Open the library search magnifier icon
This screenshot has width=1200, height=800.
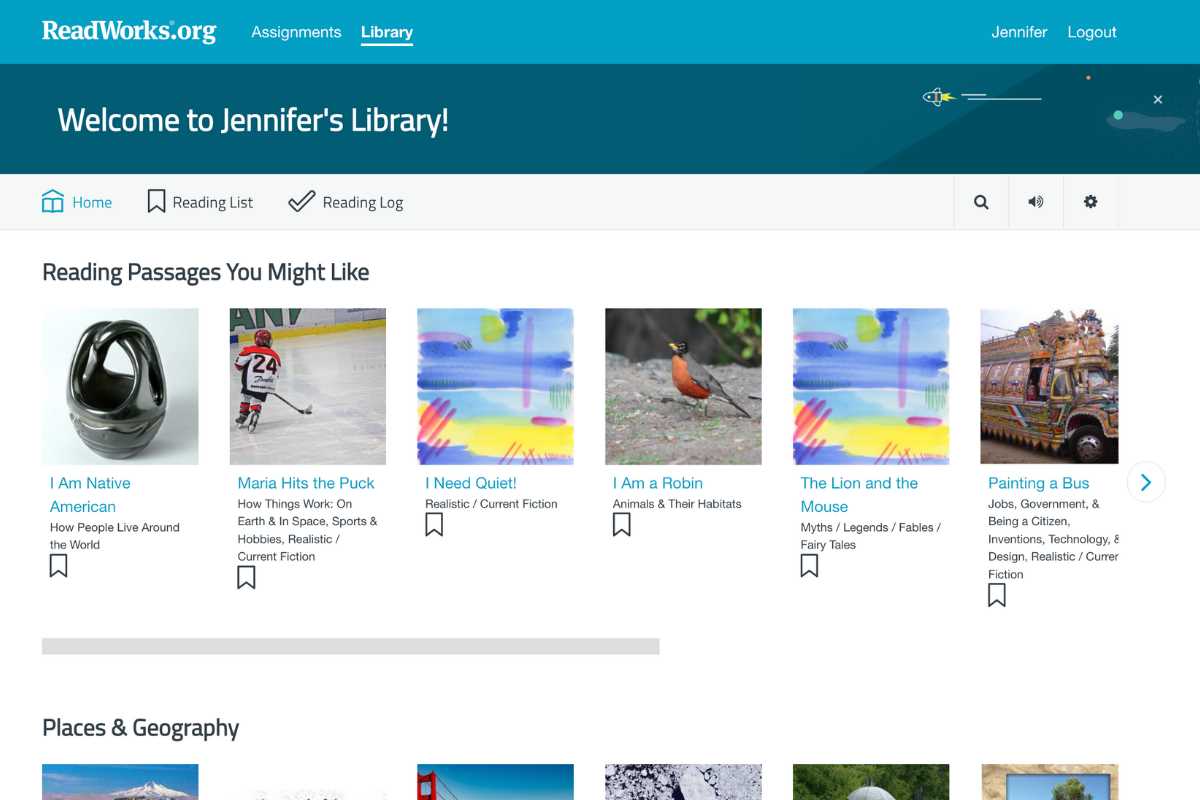[981, 202]
